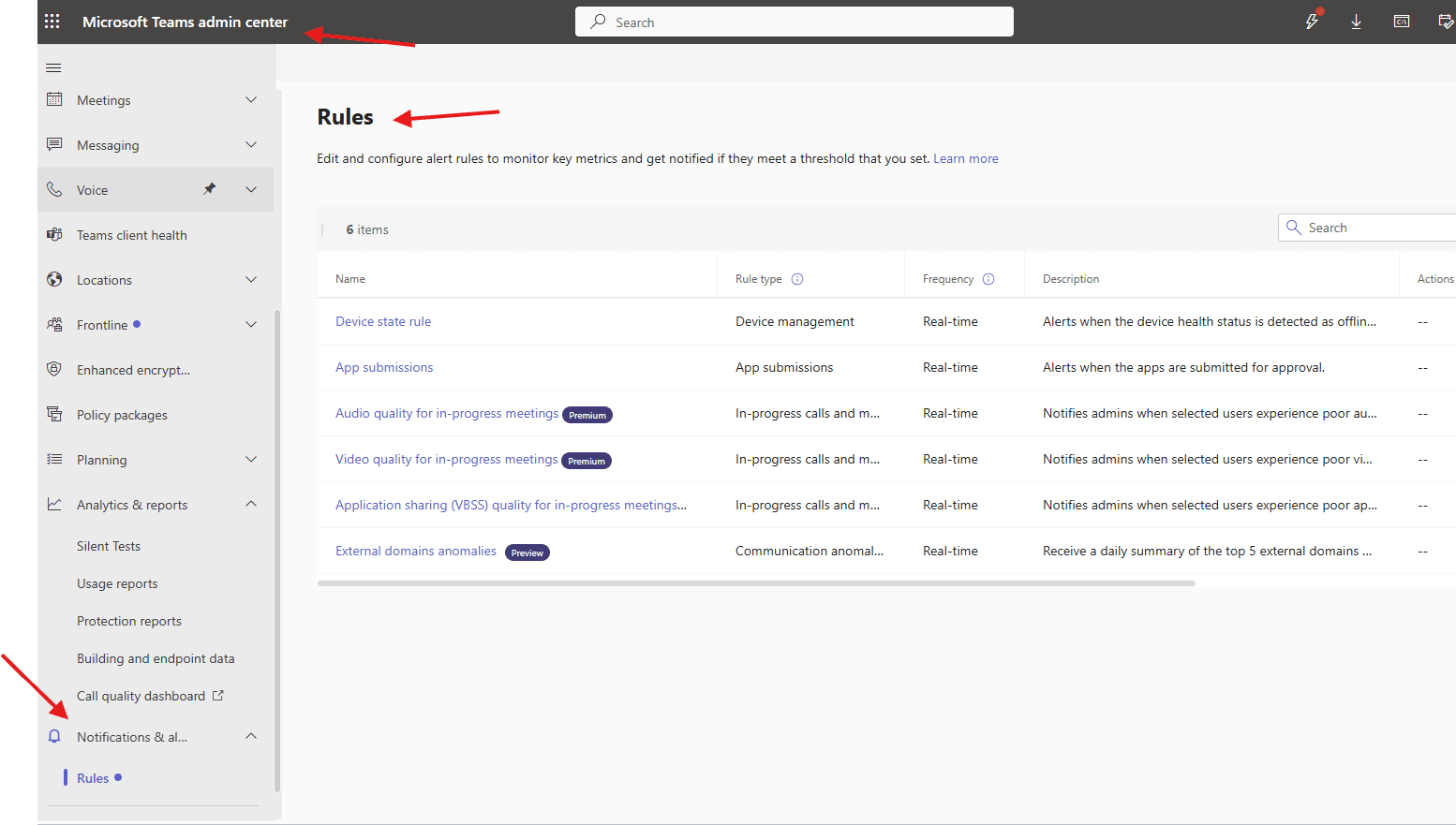Open External domains anomalies rule
1456x825 pixels.
point(416,551)
